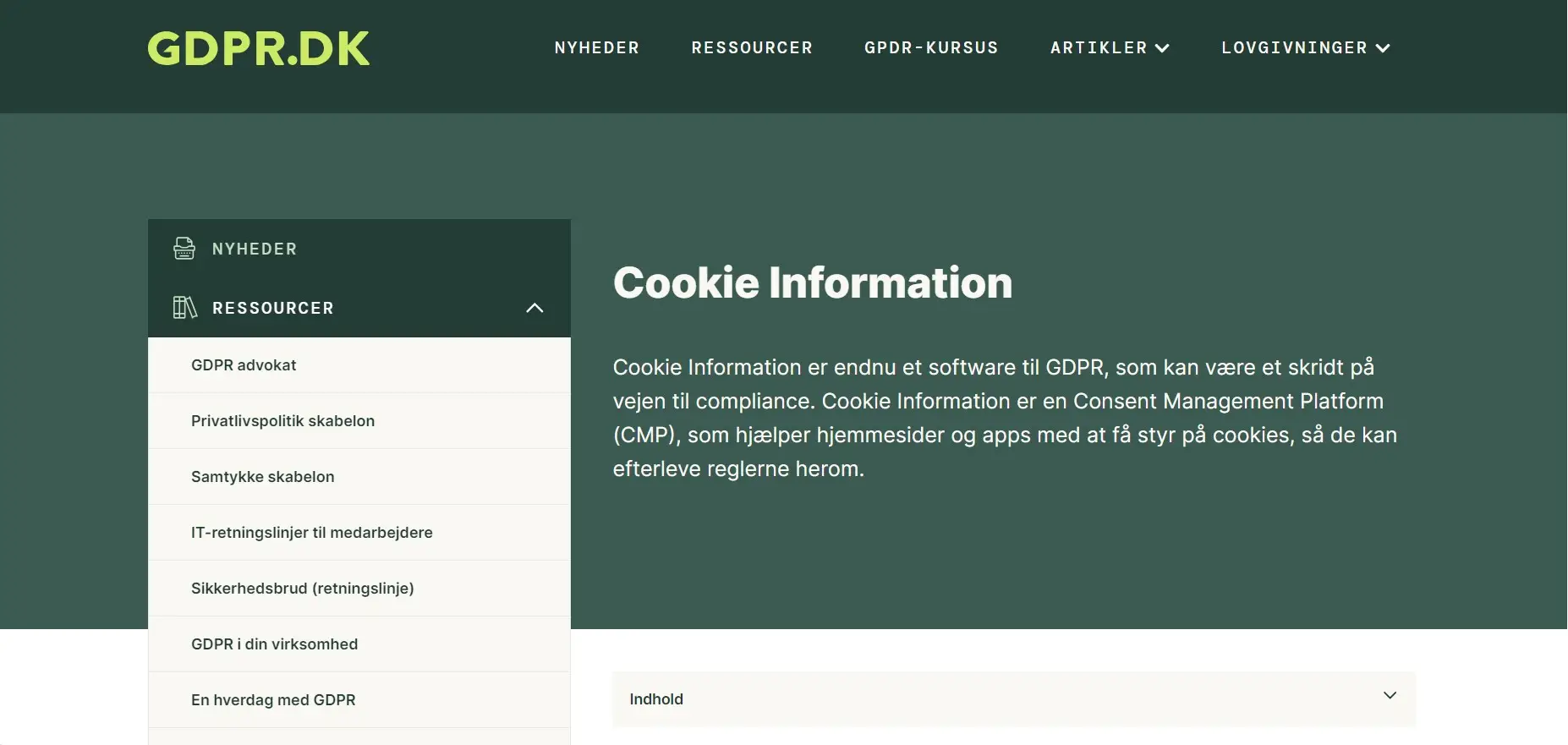Open Ressourcer in the top navigation
Viewport: 1568px width, 745px height.
coord(752,48)
